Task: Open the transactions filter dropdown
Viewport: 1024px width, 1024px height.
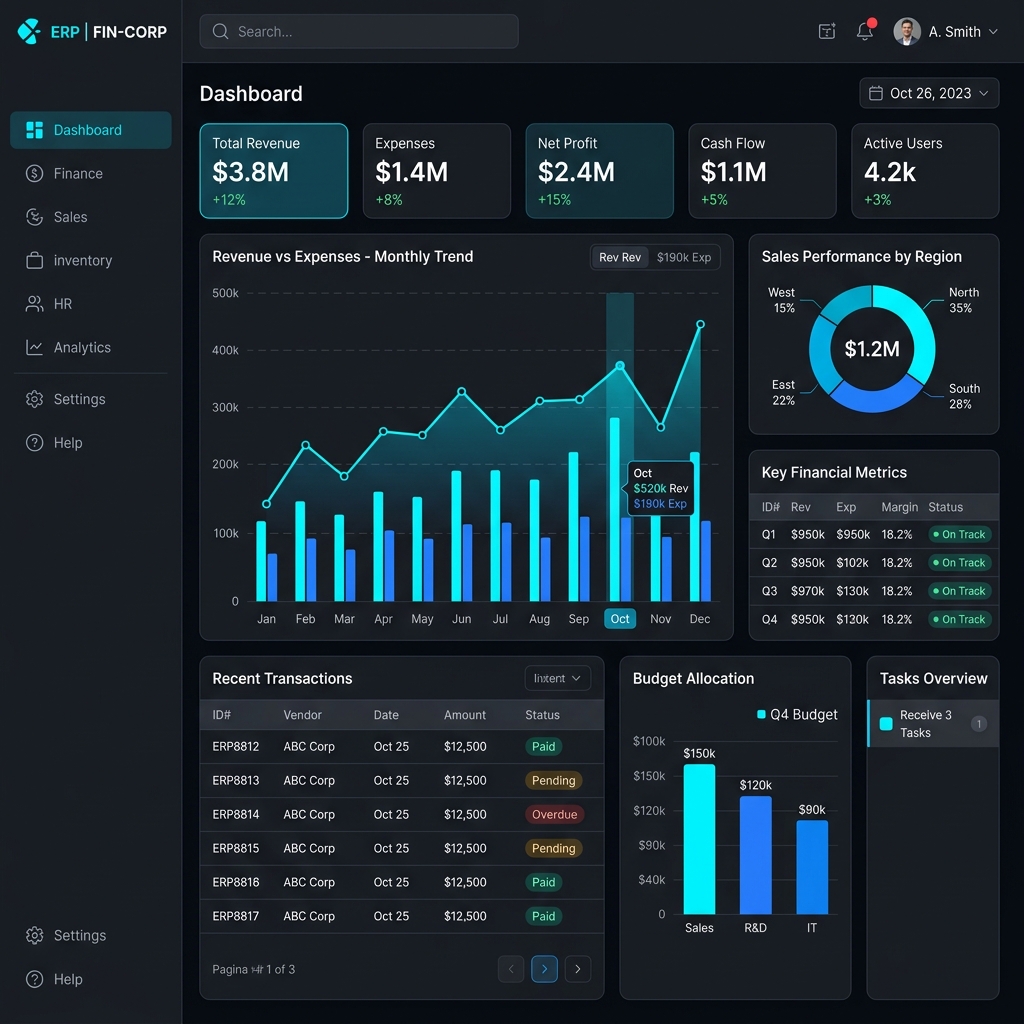Action: (557, 679)
